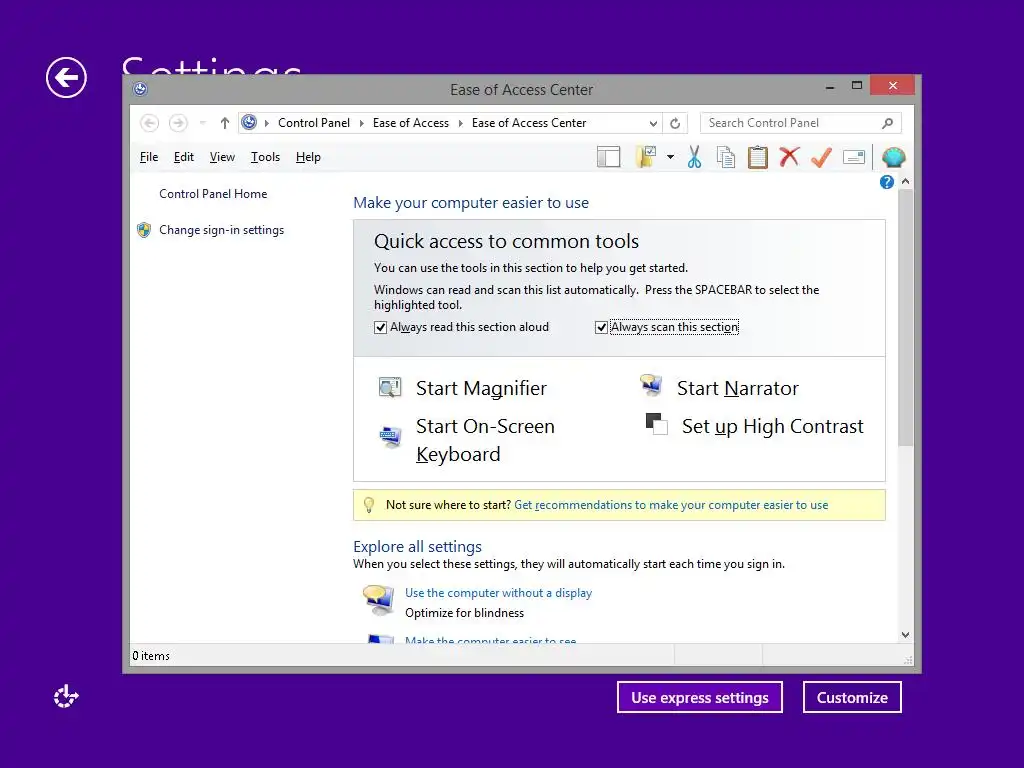The height and width of the screenshot is (768, 1024).
Task: Click the shield icon beside sign-in settings
Action: click(144, 230)
